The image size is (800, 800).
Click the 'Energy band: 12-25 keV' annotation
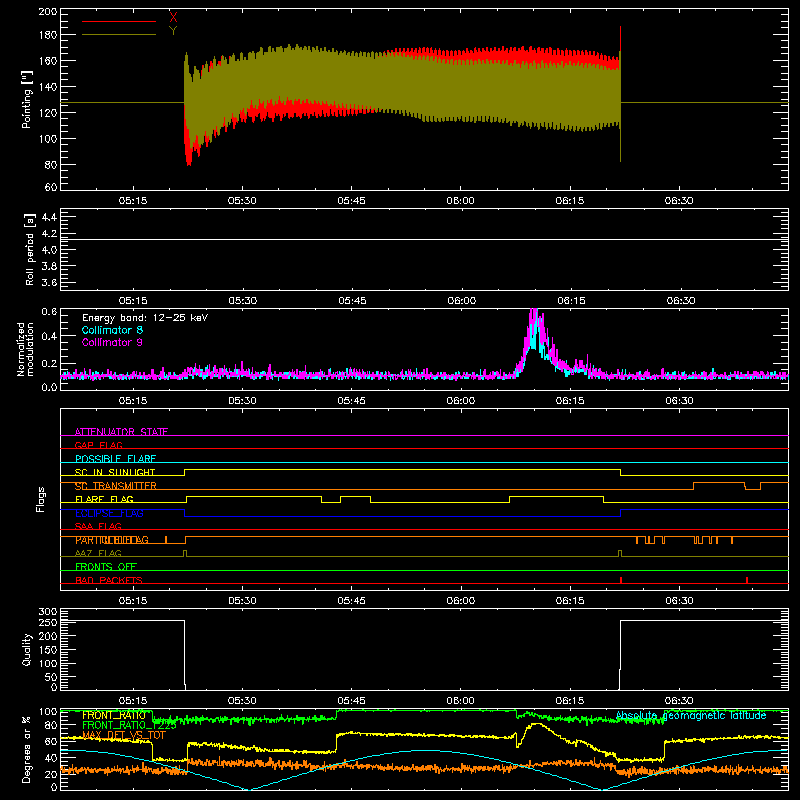pos(145,318)
